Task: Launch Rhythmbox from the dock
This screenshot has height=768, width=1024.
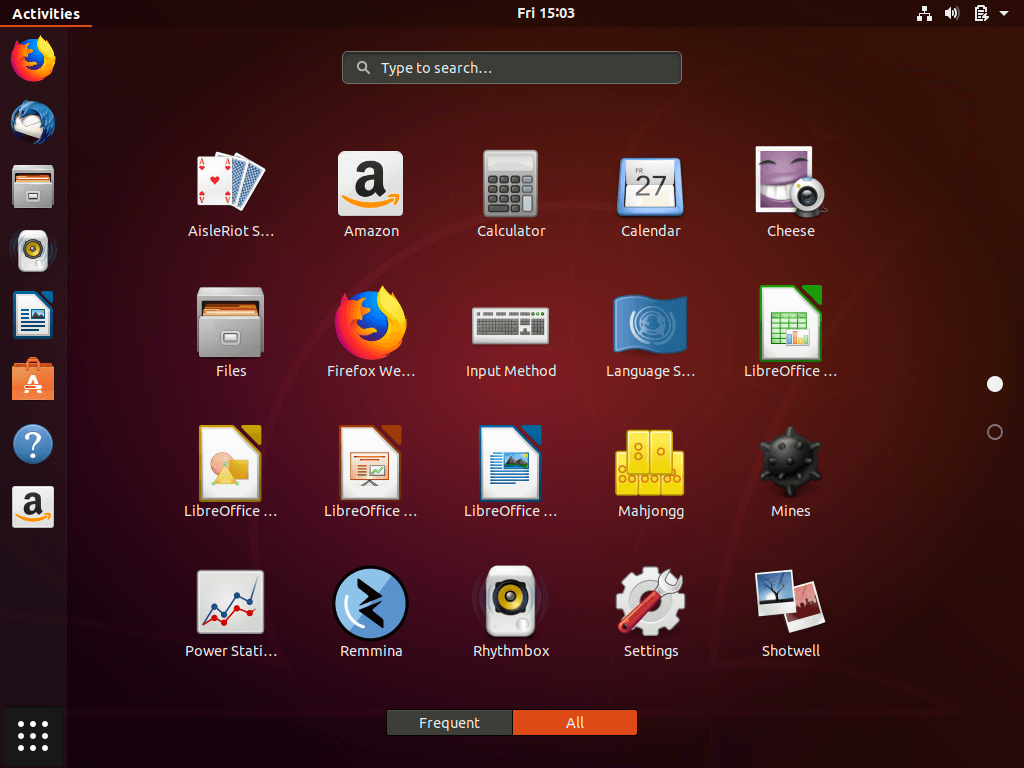Action: (x=33, y=250)
